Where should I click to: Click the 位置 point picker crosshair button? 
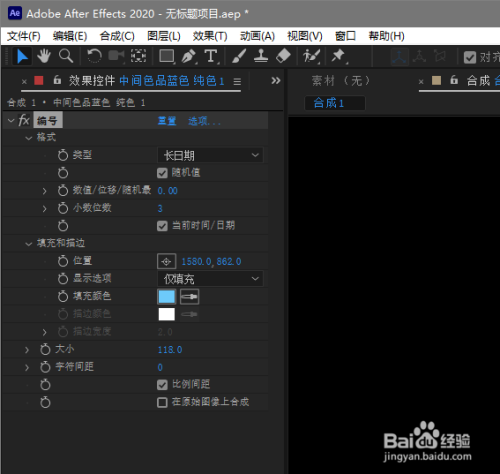coord(166,262)
